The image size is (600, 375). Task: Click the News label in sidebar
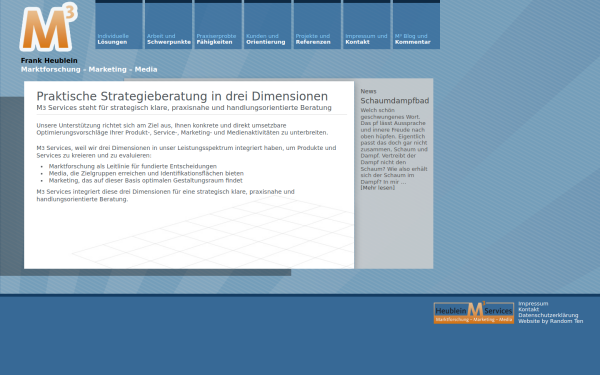(368, 91)
